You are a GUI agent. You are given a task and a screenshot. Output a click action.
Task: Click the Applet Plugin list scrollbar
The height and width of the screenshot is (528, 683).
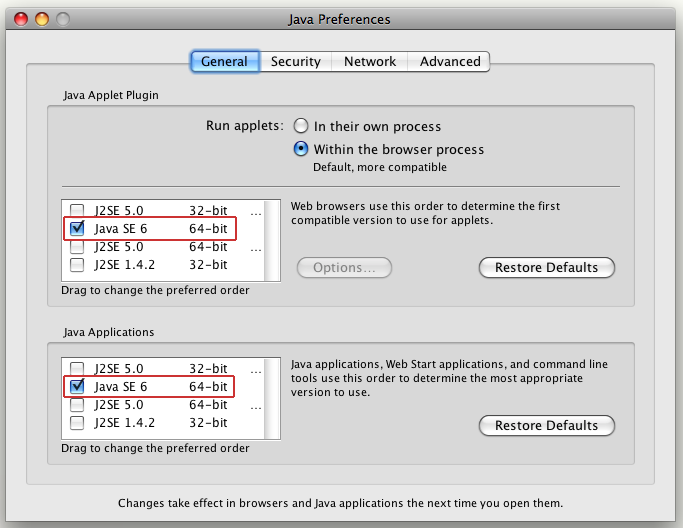(272, 240)
